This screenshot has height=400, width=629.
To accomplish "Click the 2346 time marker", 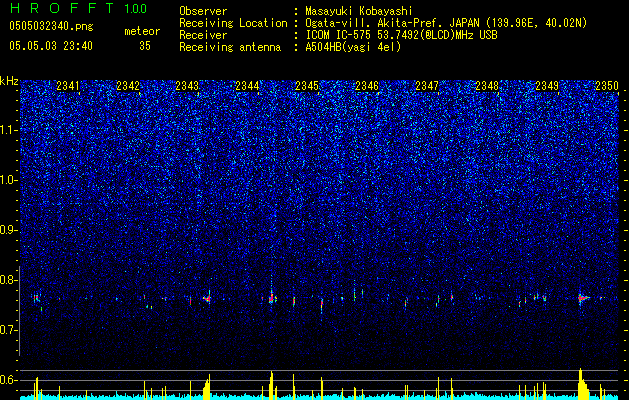I will (367, 86).
